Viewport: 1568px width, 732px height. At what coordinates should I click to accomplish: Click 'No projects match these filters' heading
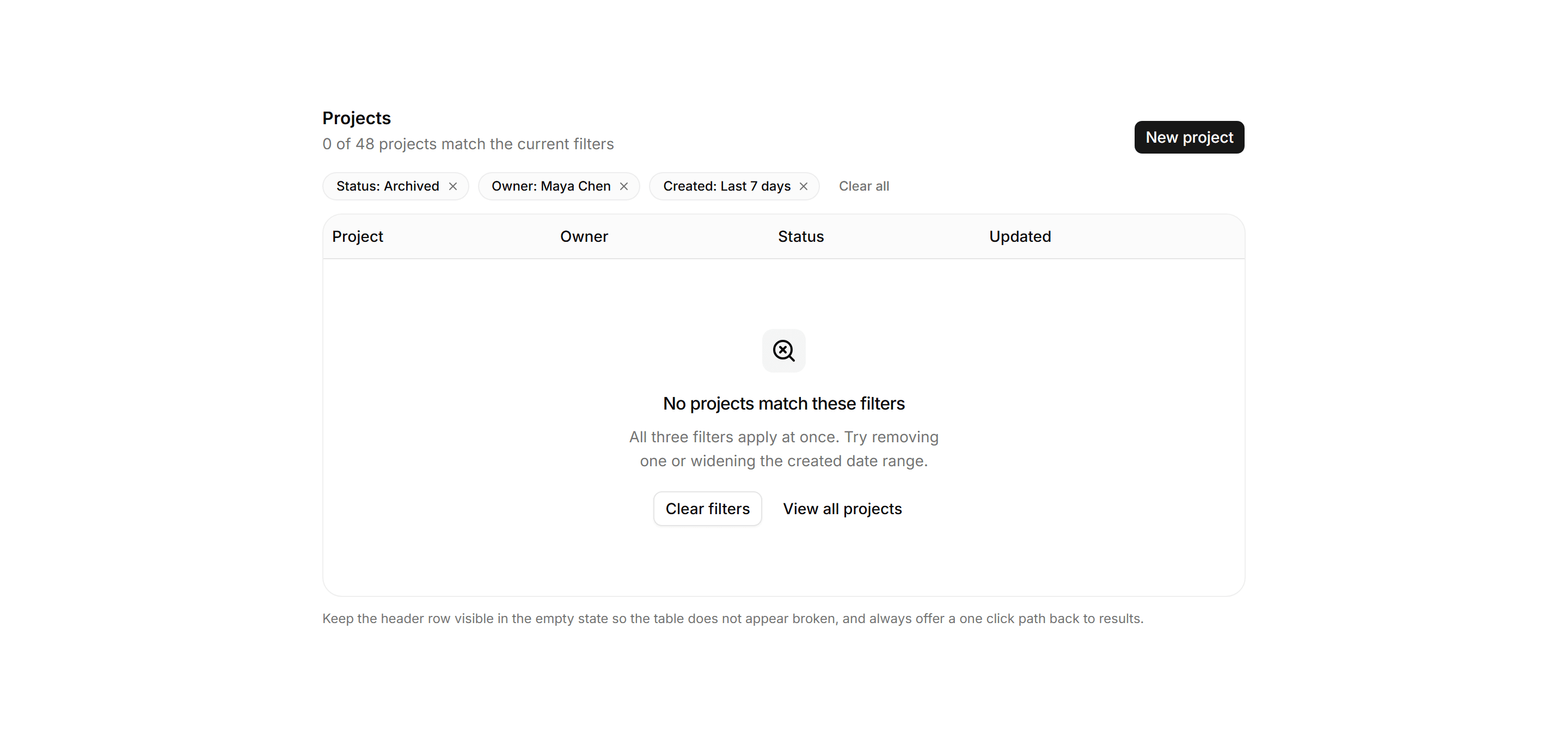pyautogui.click(x=784, y=404)
